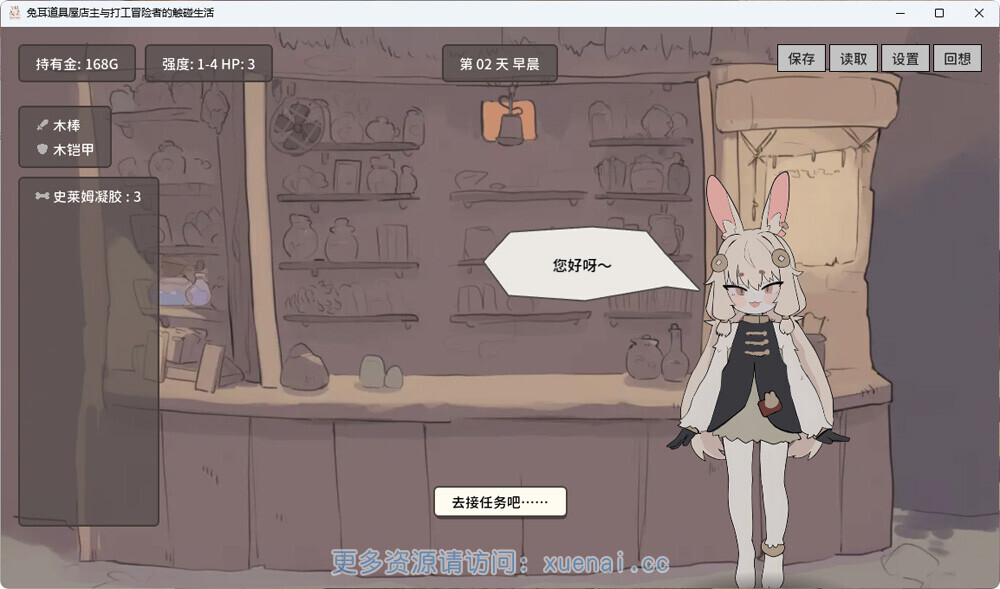
Task: Click the 保存 save button
Action: (x=801, y=59)
